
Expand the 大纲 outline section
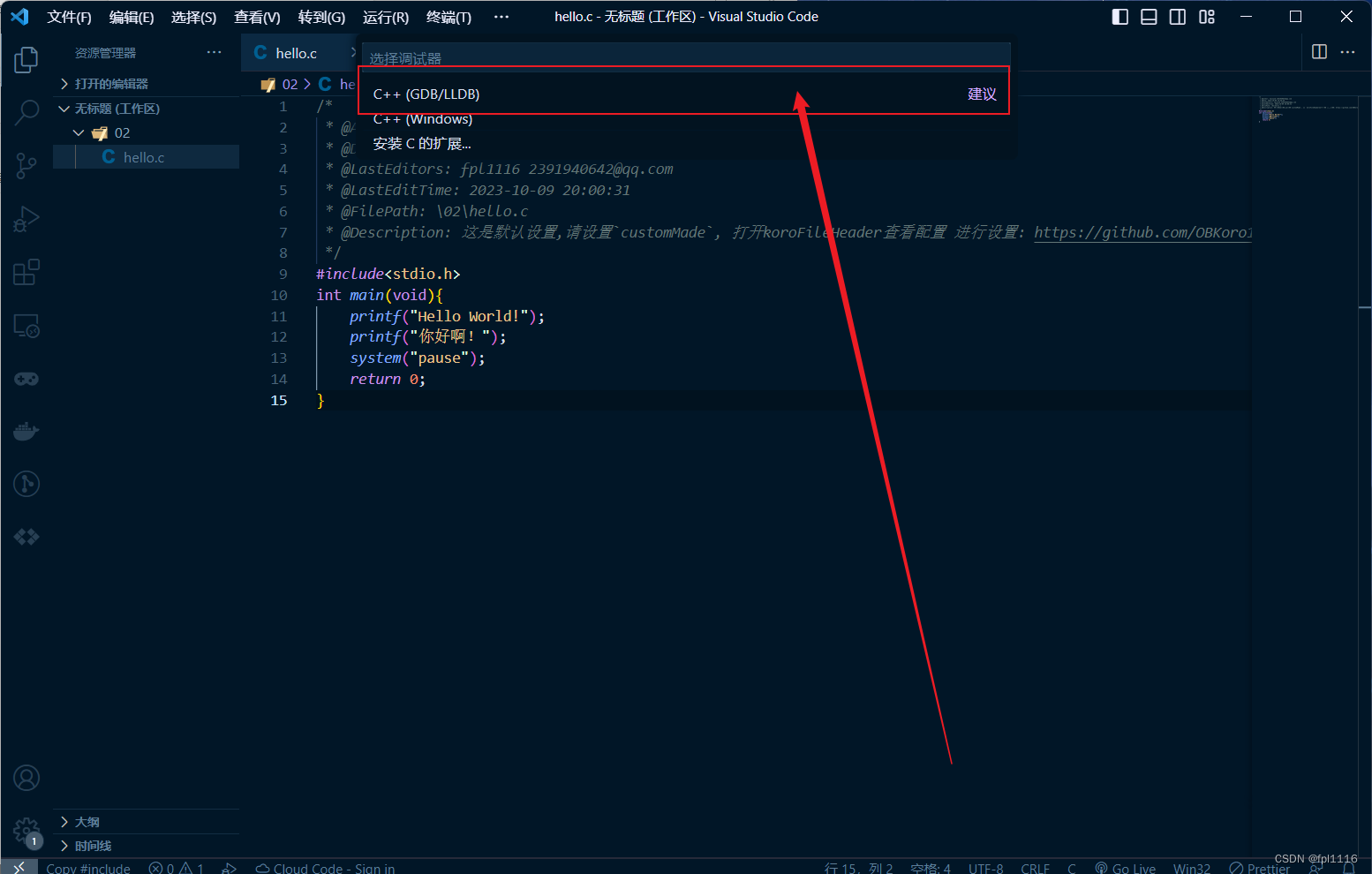147,822
